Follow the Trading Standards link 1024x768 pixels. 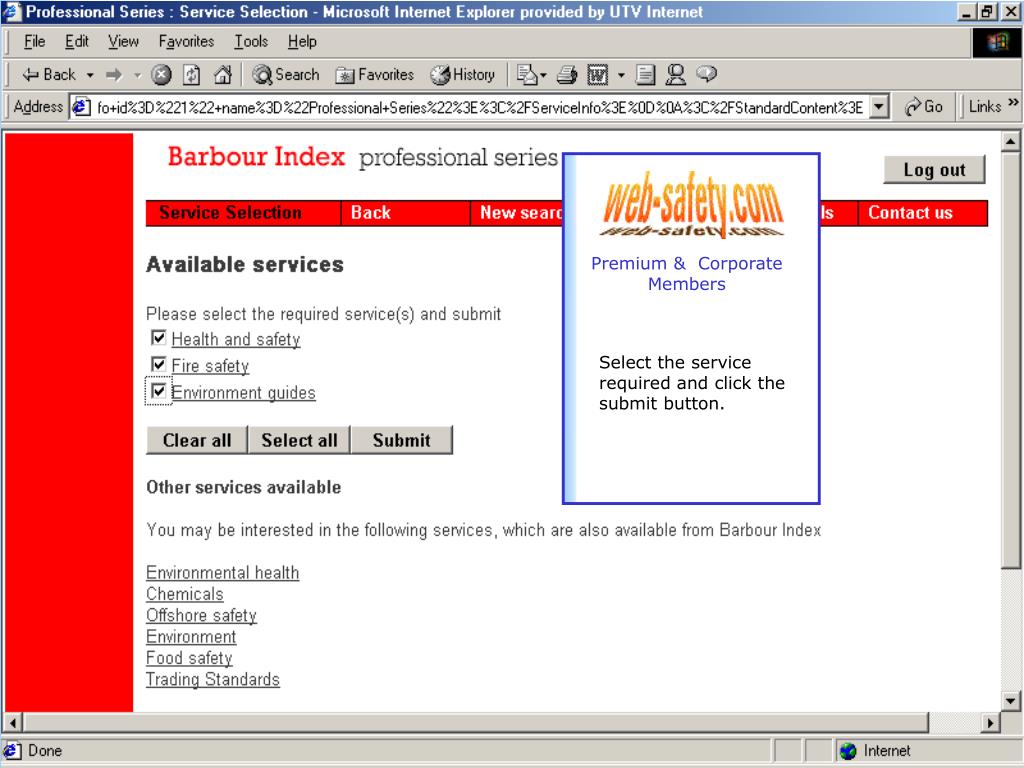point(213,680)
